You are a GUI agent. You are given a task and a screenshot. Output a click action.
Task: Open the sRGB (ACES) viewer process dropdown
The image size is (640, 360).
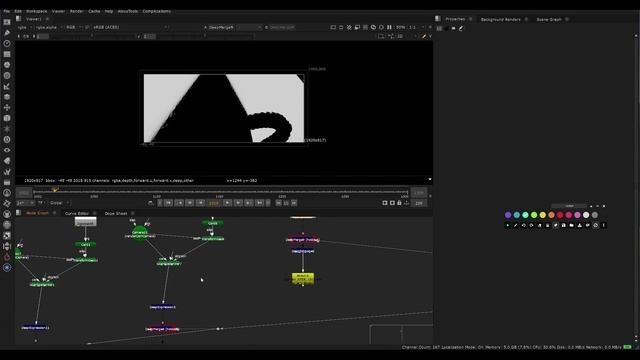point(130,27)
